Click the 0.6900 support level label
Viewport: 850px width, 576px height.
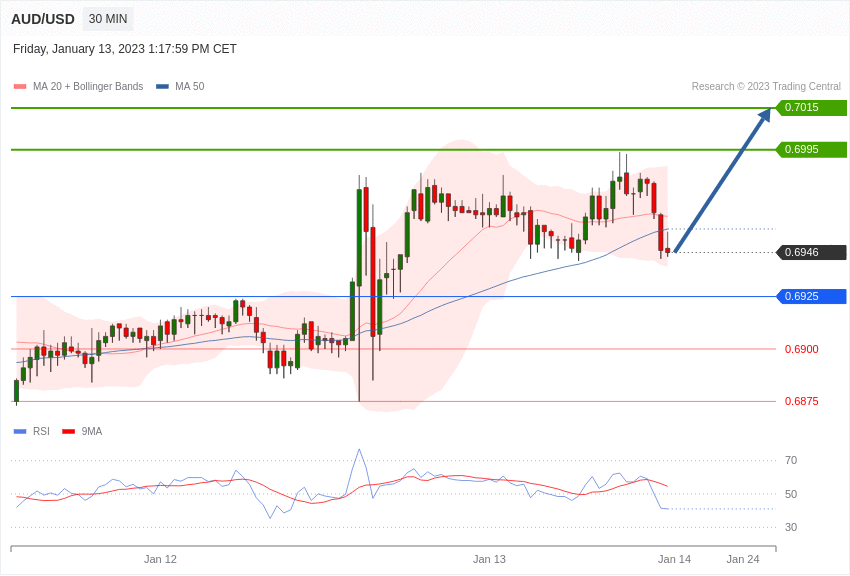tap(802, 350)
